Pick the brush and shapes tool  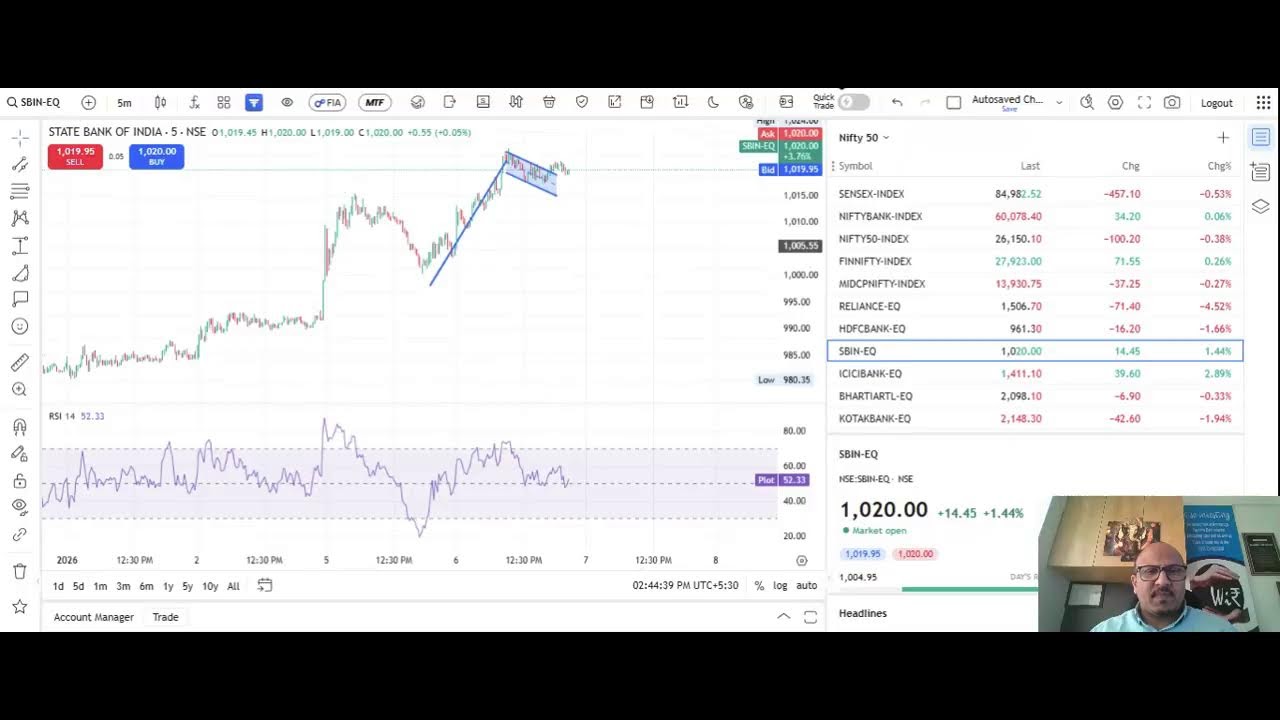click(x=20, y=273)
